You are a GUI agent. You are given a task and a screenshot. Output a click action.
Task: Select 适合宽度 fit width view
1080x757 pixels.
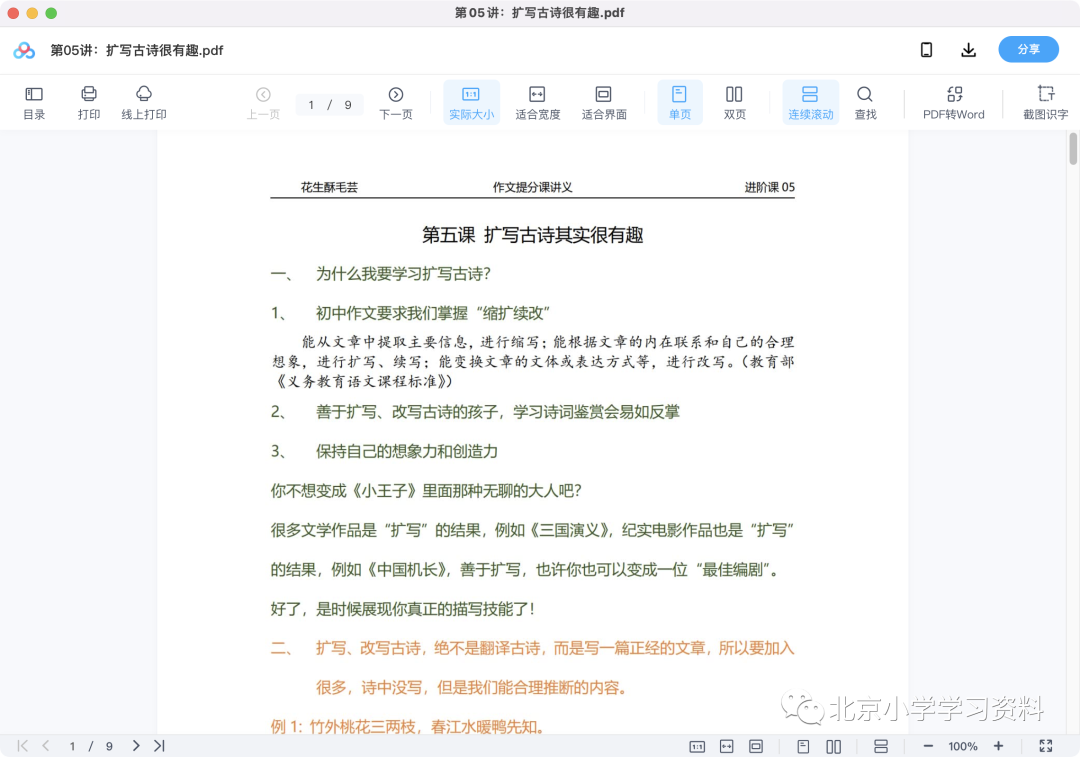537,103
